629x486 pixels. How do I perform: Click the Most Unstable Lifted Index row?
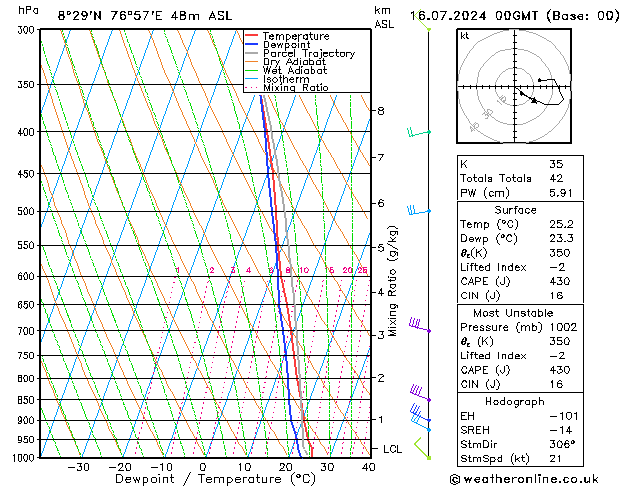coord(520,356)
